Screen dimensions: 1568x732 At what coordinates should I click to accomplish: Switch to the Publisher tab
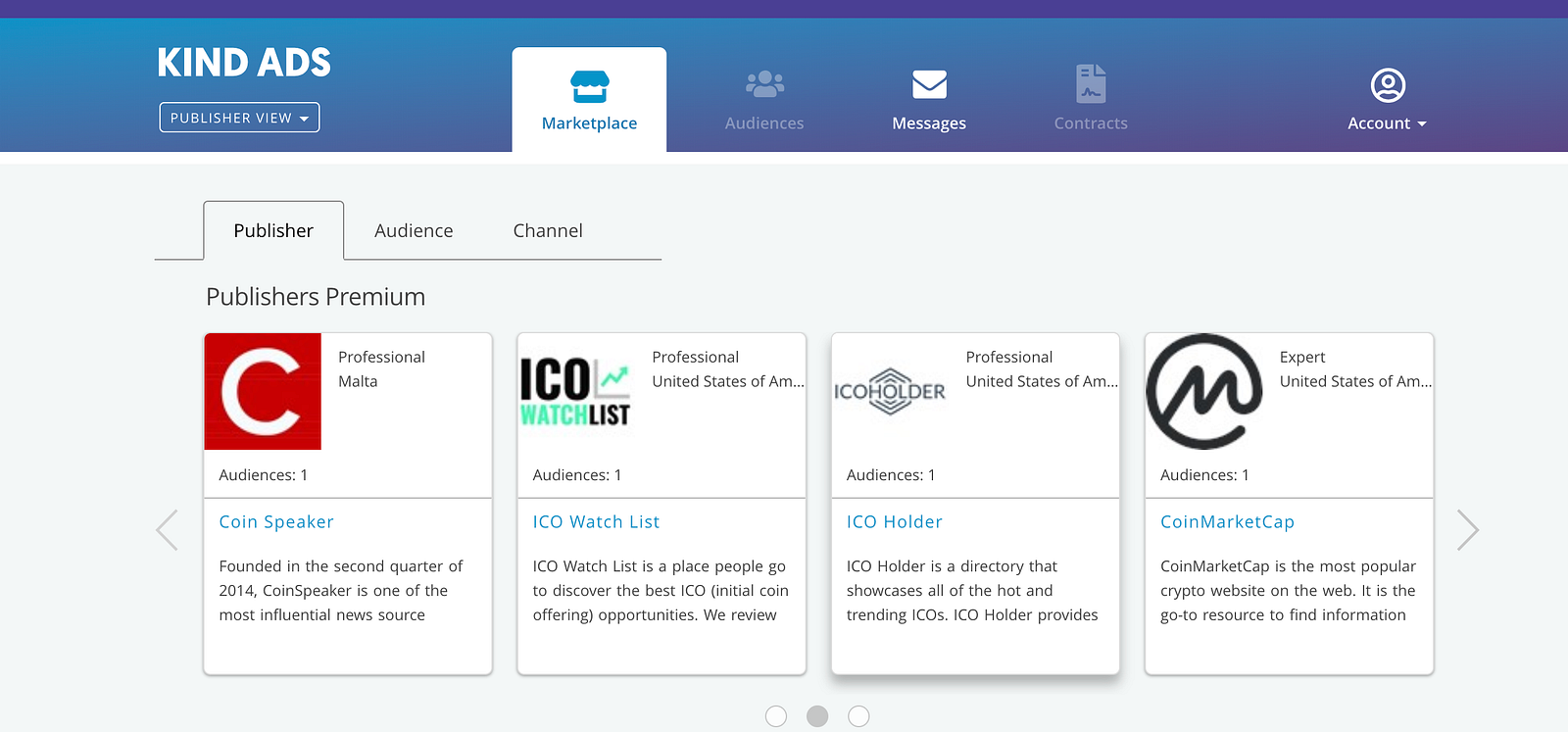[273, 230]
